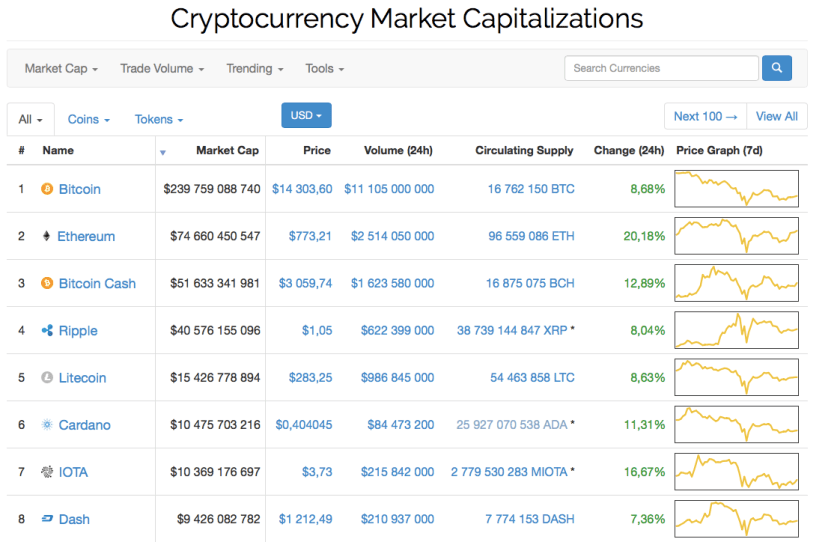840x542 pixels.
Task: Expand the Trade Volume menu
Action: coord(162,68)
